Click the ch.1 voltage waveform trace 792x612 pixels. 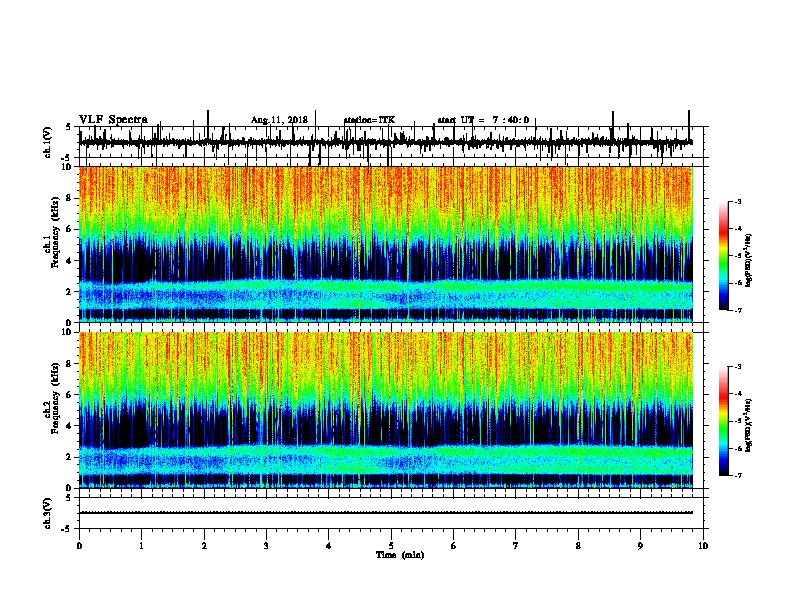(x=385, y=143)
